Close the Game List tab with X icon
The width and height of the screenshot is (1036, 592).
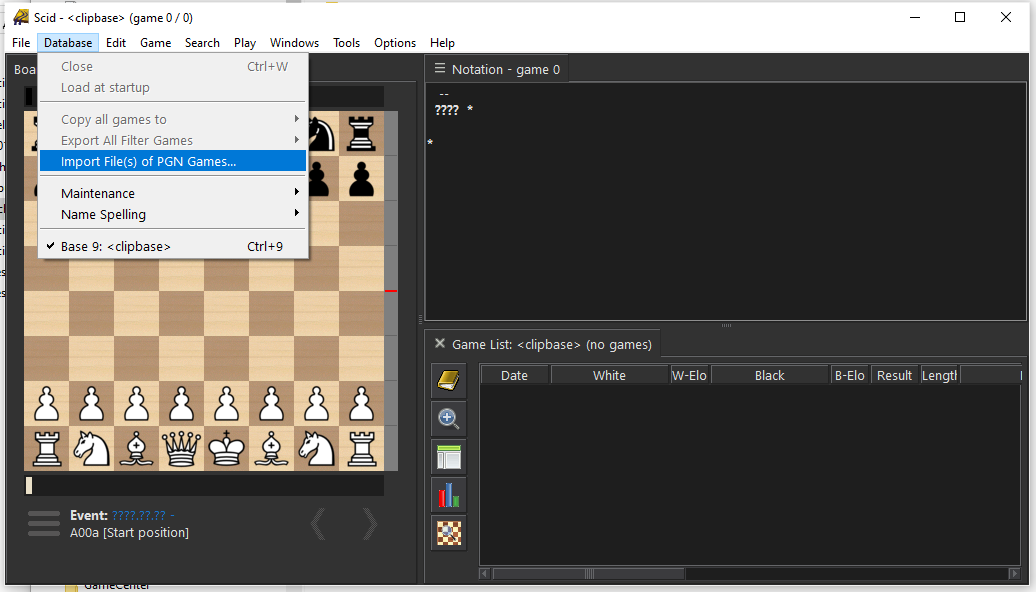click(x=439, y=344)
